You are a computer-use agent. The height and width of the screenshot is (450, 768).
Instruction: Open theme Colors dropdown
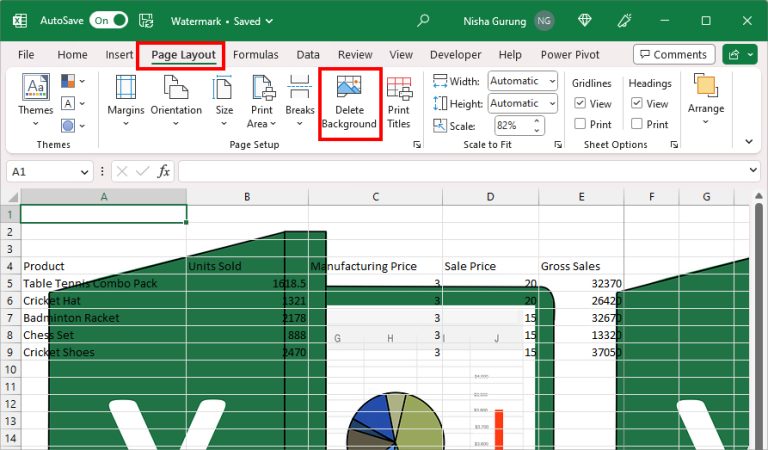73,81
